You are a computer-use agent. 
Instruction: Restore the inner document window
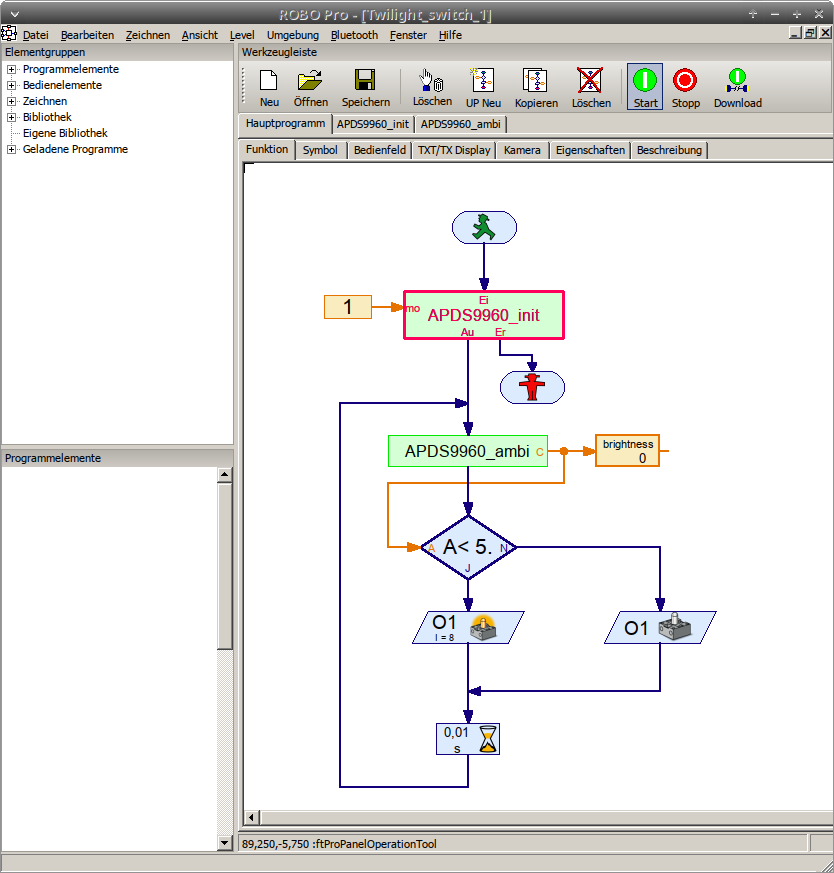point(811,33)
